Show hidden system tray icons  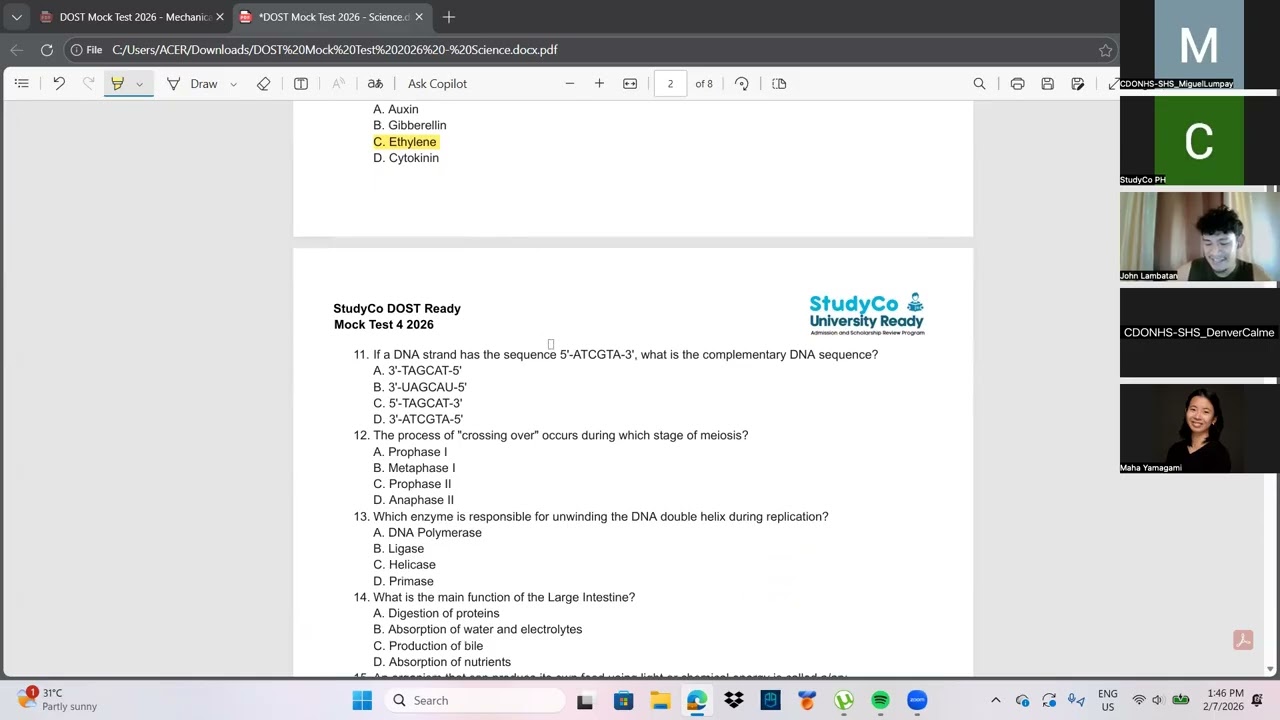click(x=995, y=701)
